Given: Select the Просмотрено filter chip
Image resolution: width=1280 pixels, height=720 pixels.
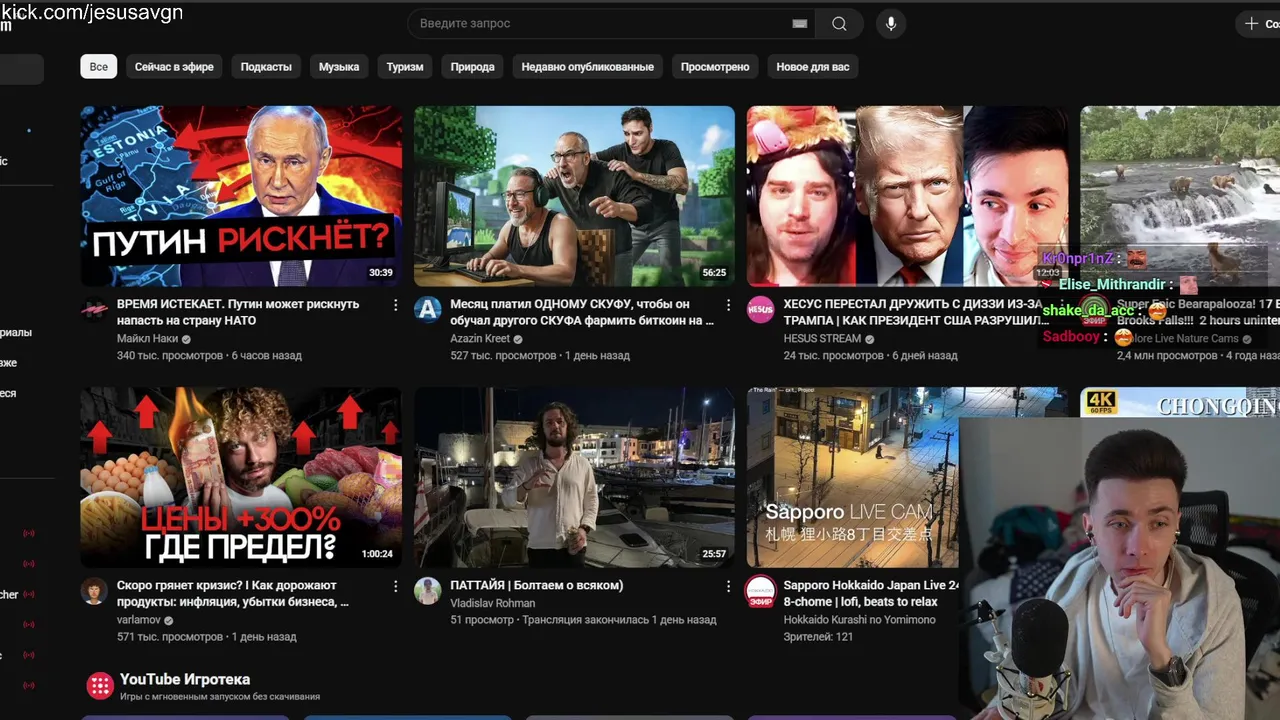Looking at the screenshot, I should 715,67.
